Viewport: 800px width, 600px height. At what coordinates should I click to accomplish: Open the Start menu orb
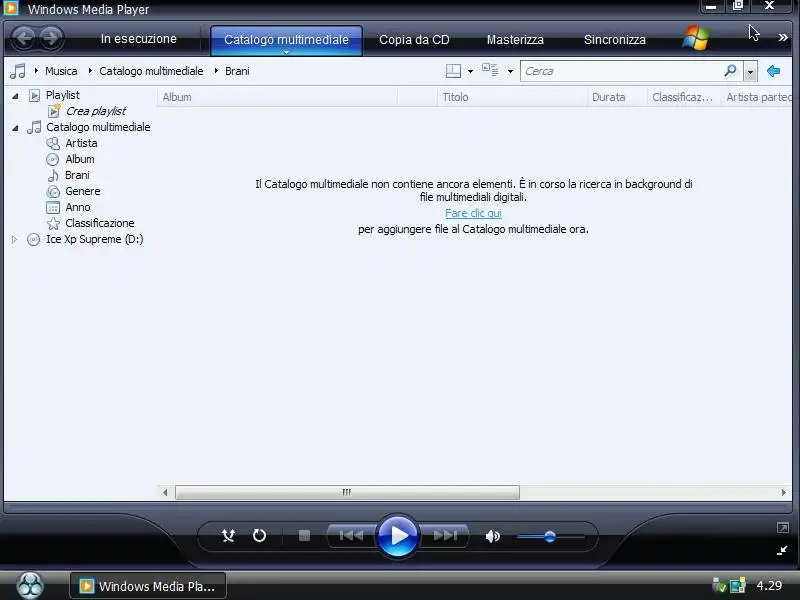click(30, 585)
